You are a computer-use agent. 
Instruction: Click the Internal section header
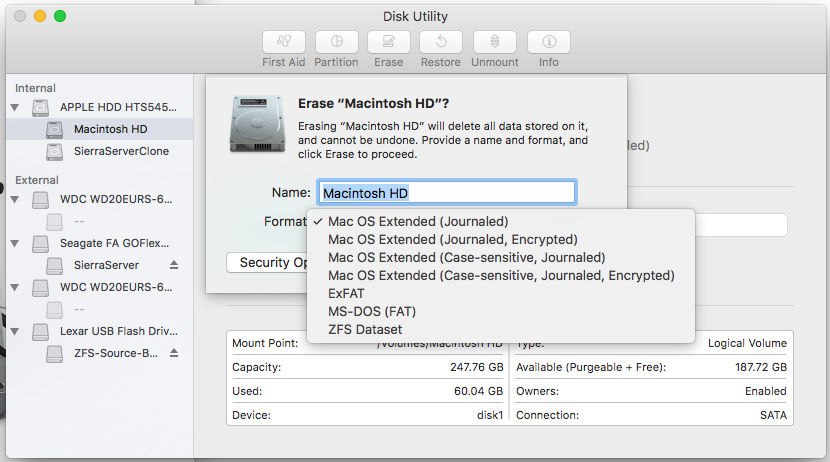click(35, 88)
